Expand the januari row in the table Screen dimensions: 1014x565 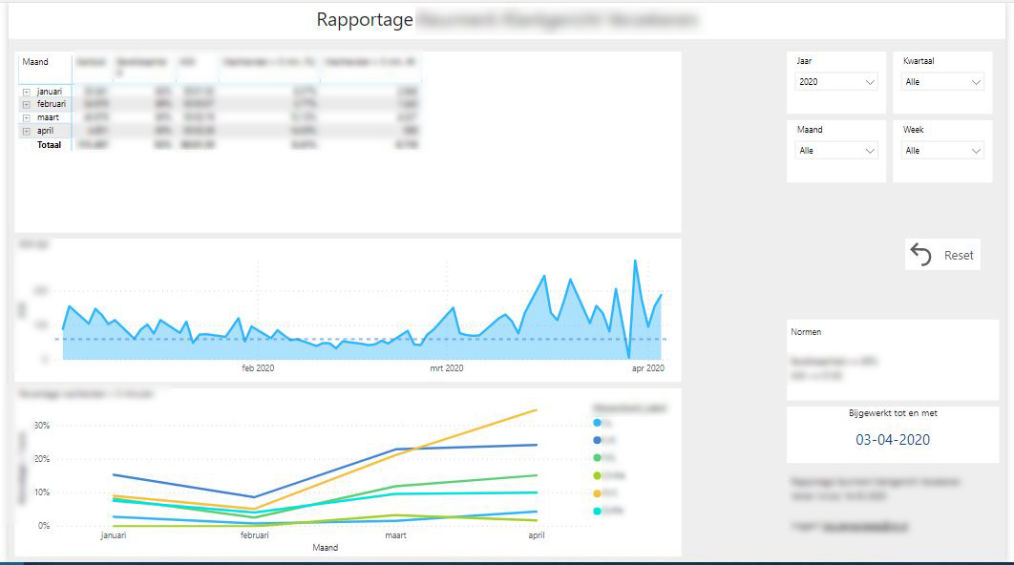(25, 92)
